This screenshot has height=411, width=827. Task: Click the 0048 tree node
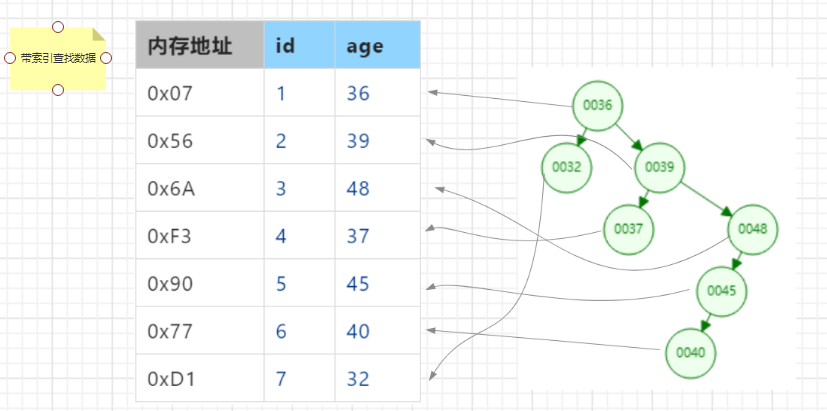point(753,229)
